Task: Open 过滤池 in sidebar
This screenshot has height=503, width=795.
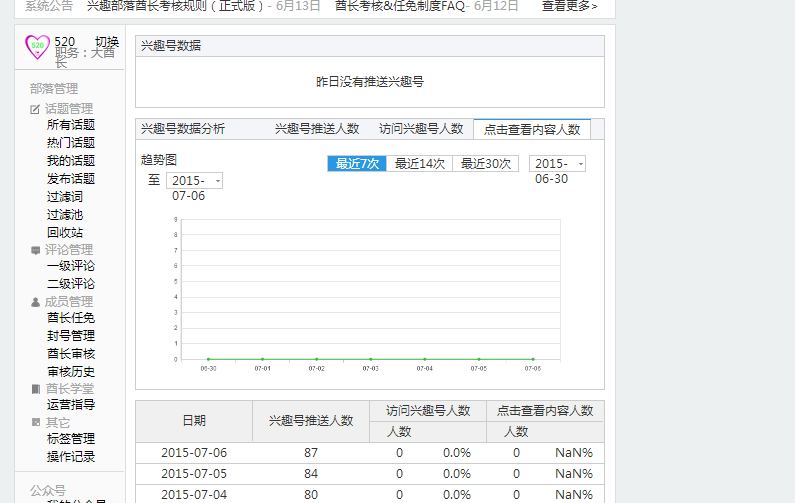Action: click(x=65, y=214)
